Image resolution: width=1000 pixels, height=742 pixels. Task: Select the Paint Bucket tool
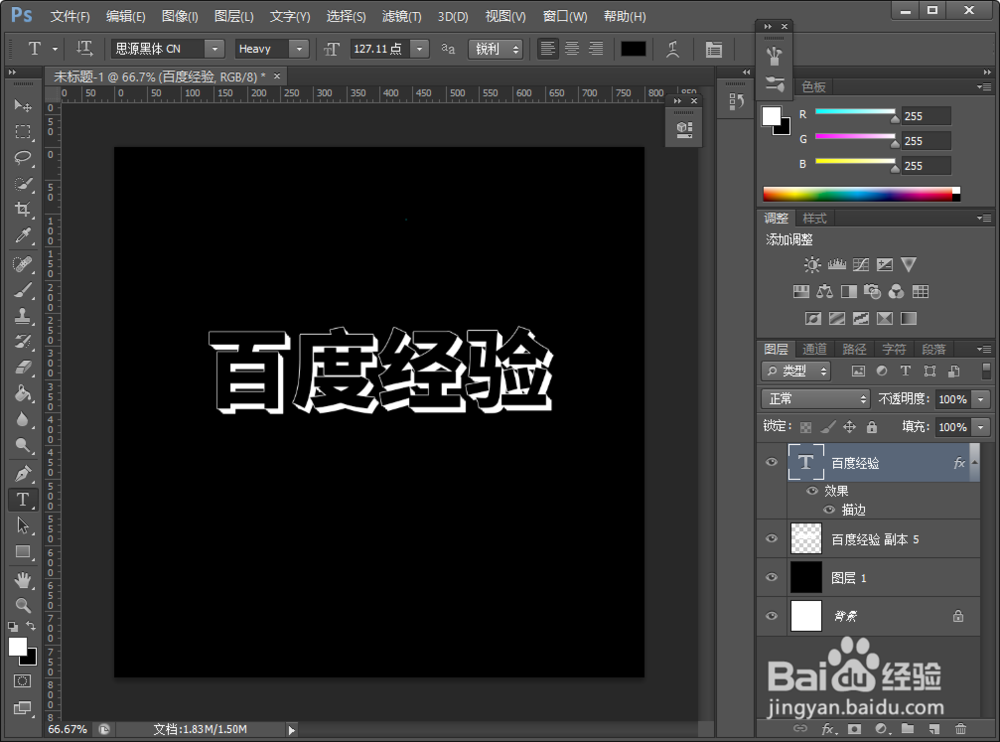(x=23, y=393)
